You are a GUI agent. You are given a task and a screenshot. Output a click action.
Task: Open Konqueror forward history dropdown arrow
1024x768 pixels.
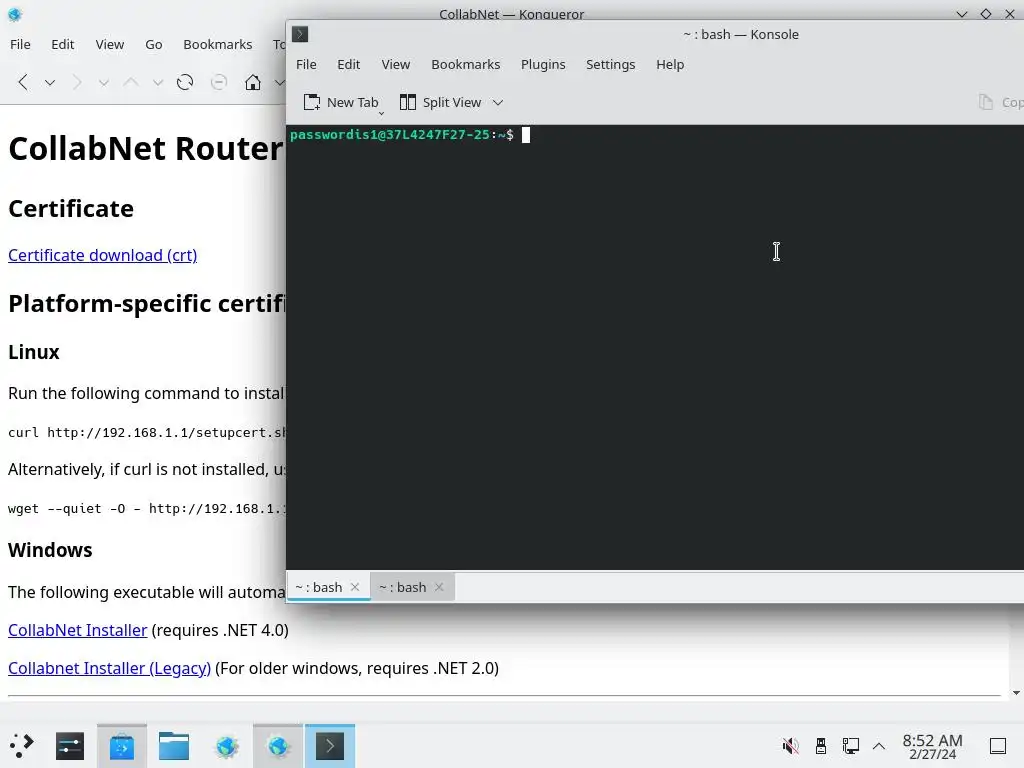pos(103,83)
